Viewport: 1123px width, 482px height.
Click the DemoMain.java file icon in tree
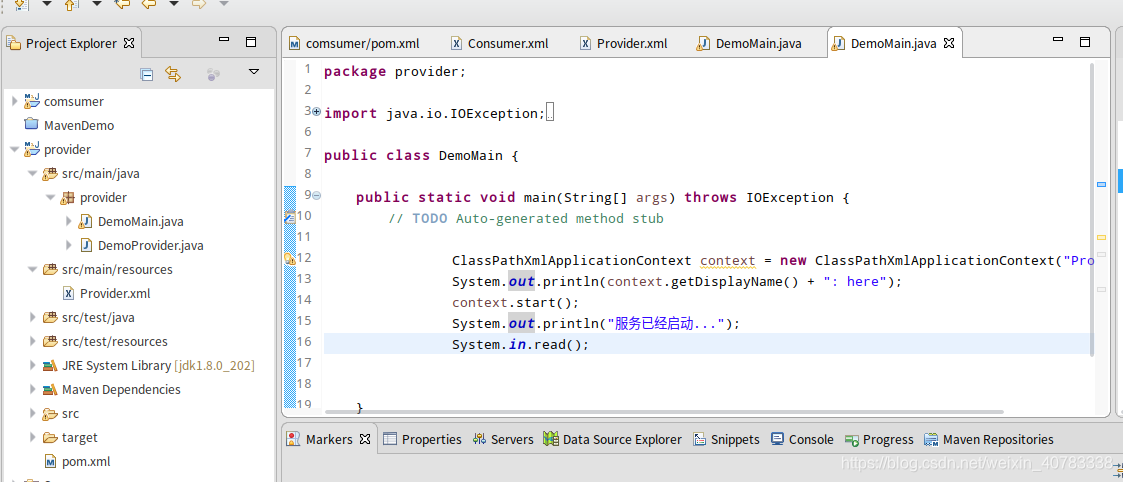[x=86, y=221]
